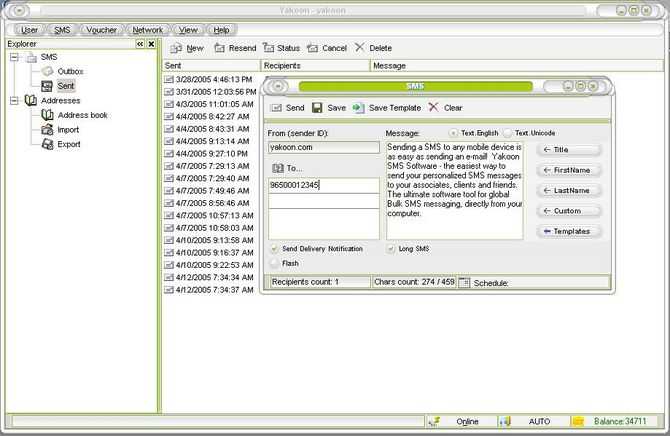This screenshot has width=670, height=436.
Task: Click Delete toolbar button
Action: pos(373,48)
